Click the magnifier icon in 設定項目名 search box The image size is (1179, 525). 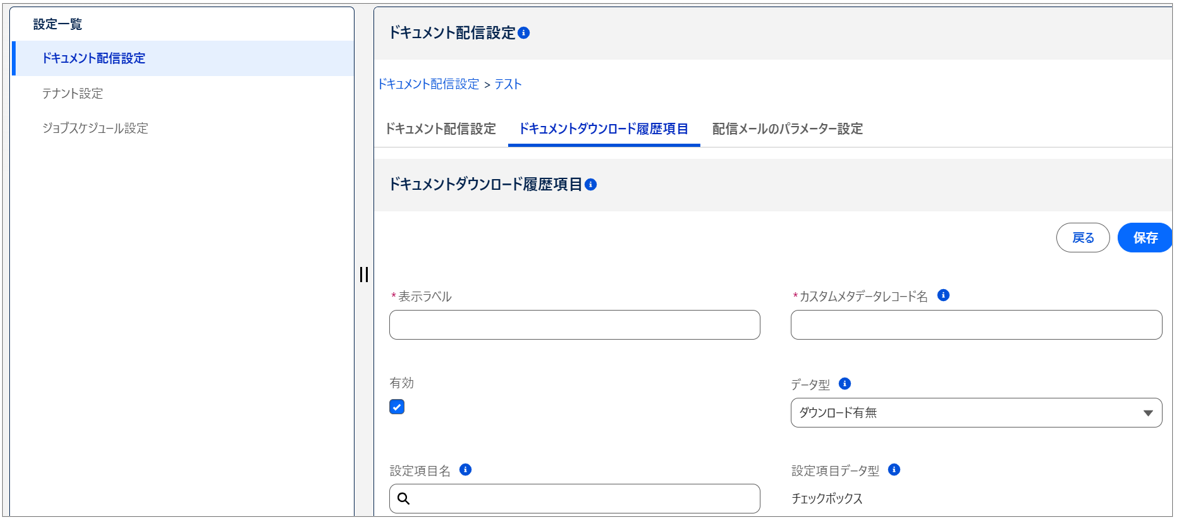pyautogui.click(x=404, y=498)
